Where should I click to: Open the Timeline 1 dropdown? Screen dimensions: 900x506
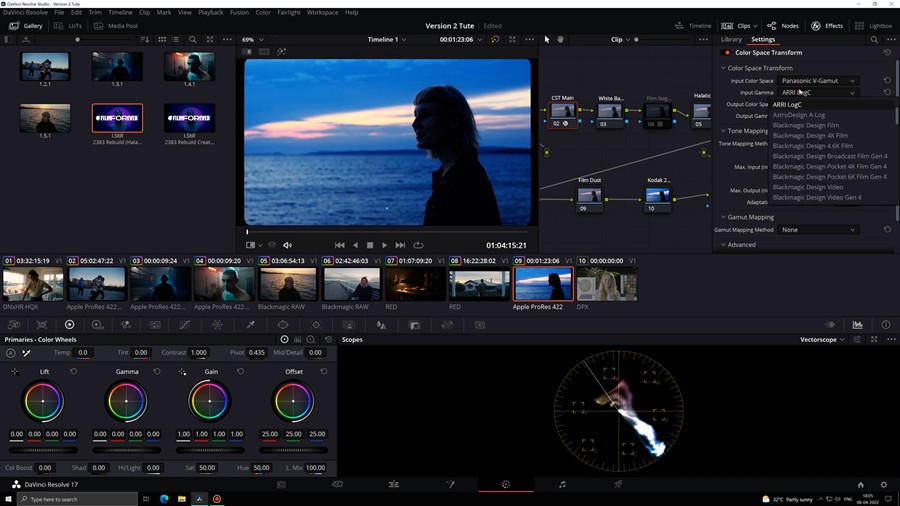pos(387,40)
